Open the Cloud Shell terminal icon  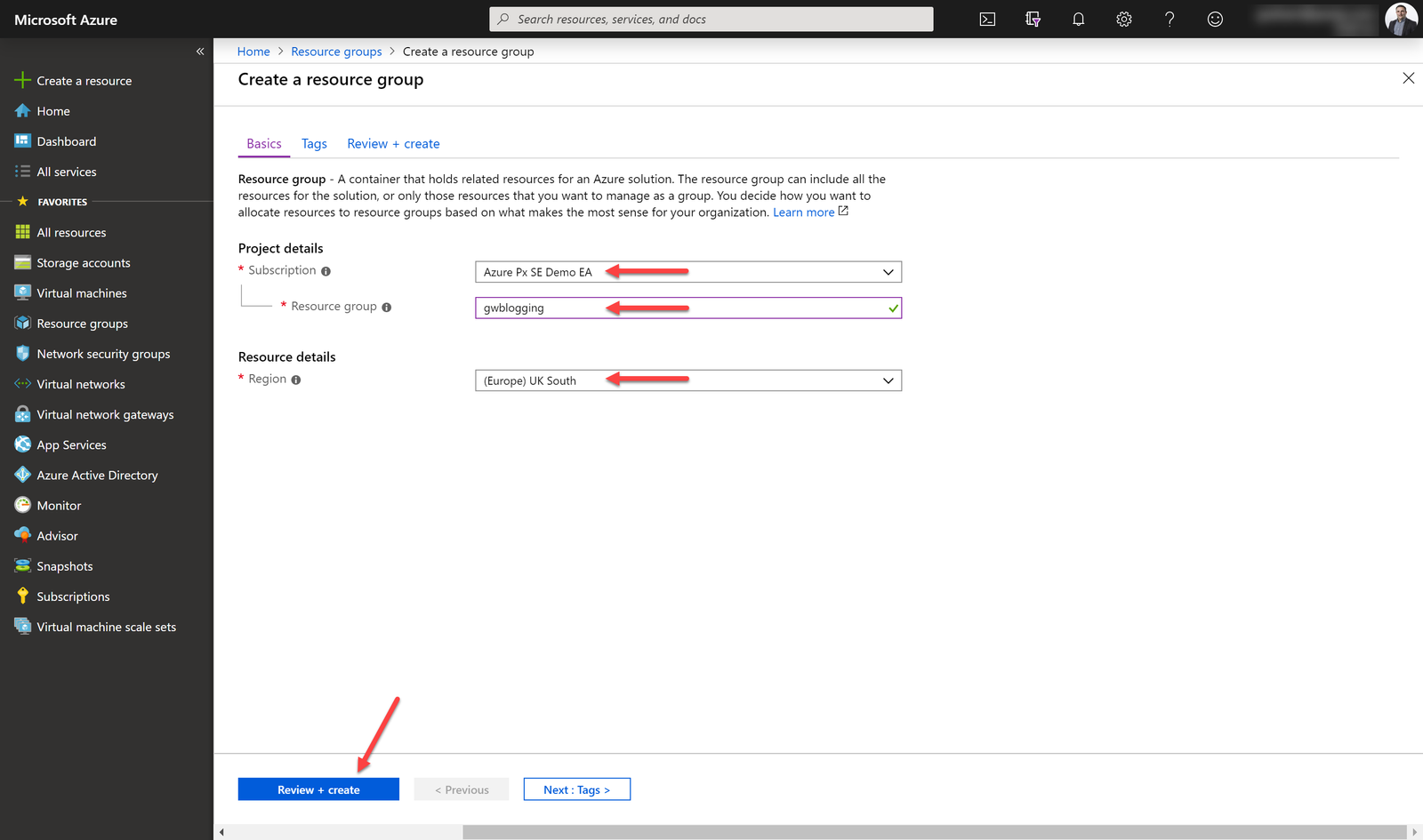point(986,19)
